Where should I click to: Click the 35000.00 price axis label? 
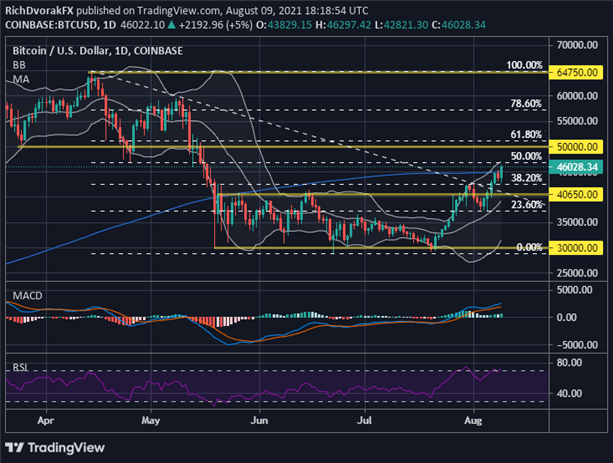[577, 222]
